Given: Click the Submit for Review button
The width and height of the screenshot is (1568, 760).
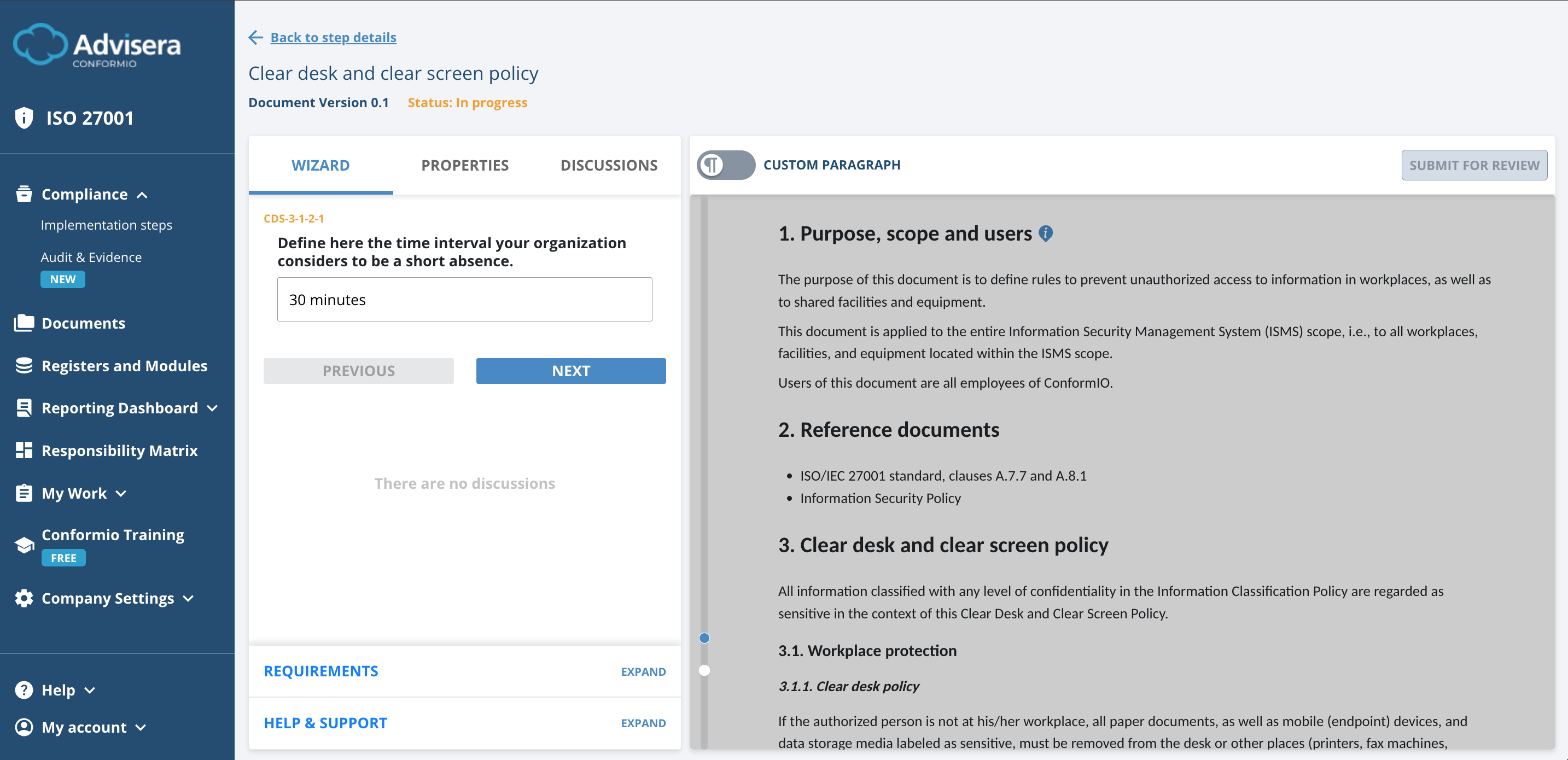Looking at the screenshot, I should pos(1473,165).
